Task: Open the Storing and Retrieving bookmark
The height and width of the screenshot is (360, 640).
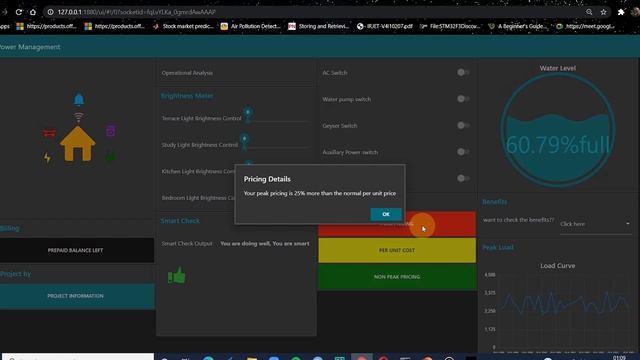Action: click(x=319, y=26)
